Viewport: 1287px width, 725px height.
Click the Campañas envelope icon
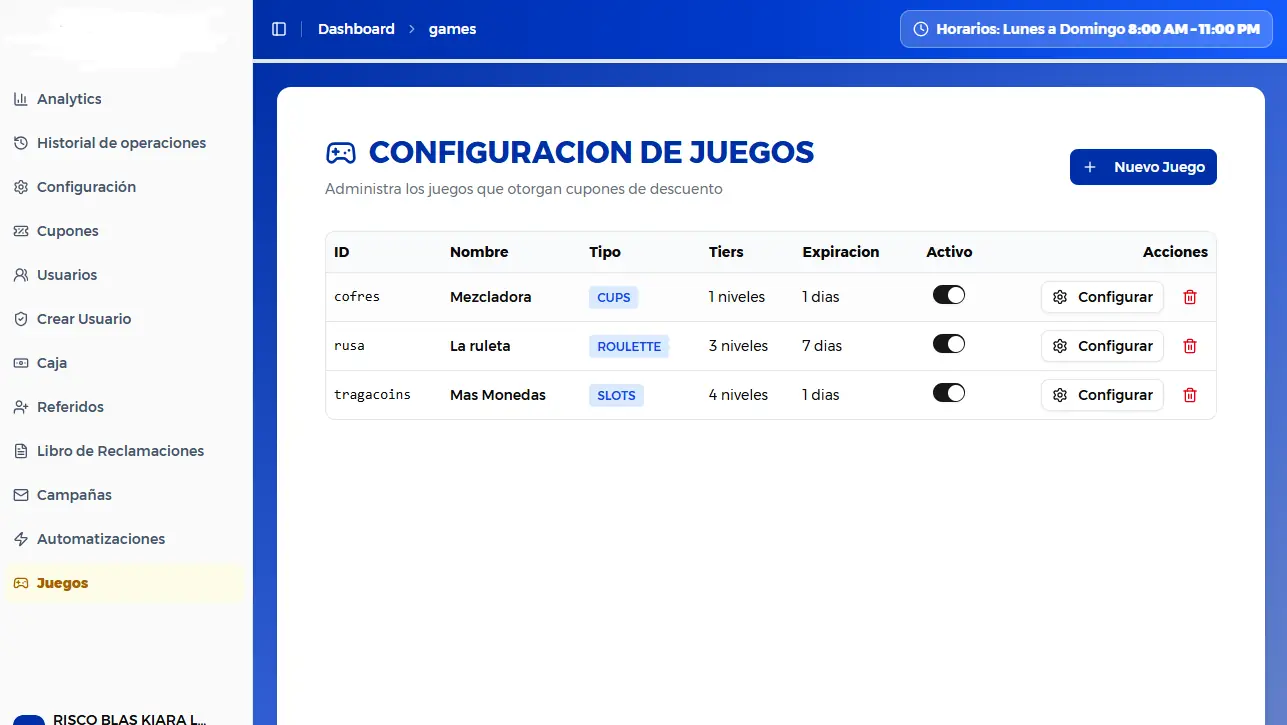point(20,495)
